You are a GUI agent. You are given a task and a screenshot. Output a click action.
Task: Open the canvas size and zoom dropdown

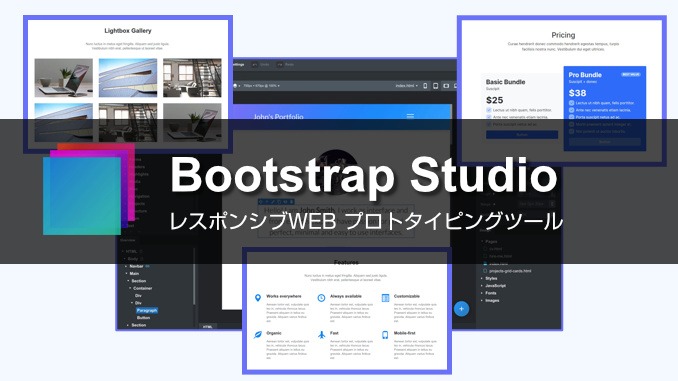click(x=261, y=86)
